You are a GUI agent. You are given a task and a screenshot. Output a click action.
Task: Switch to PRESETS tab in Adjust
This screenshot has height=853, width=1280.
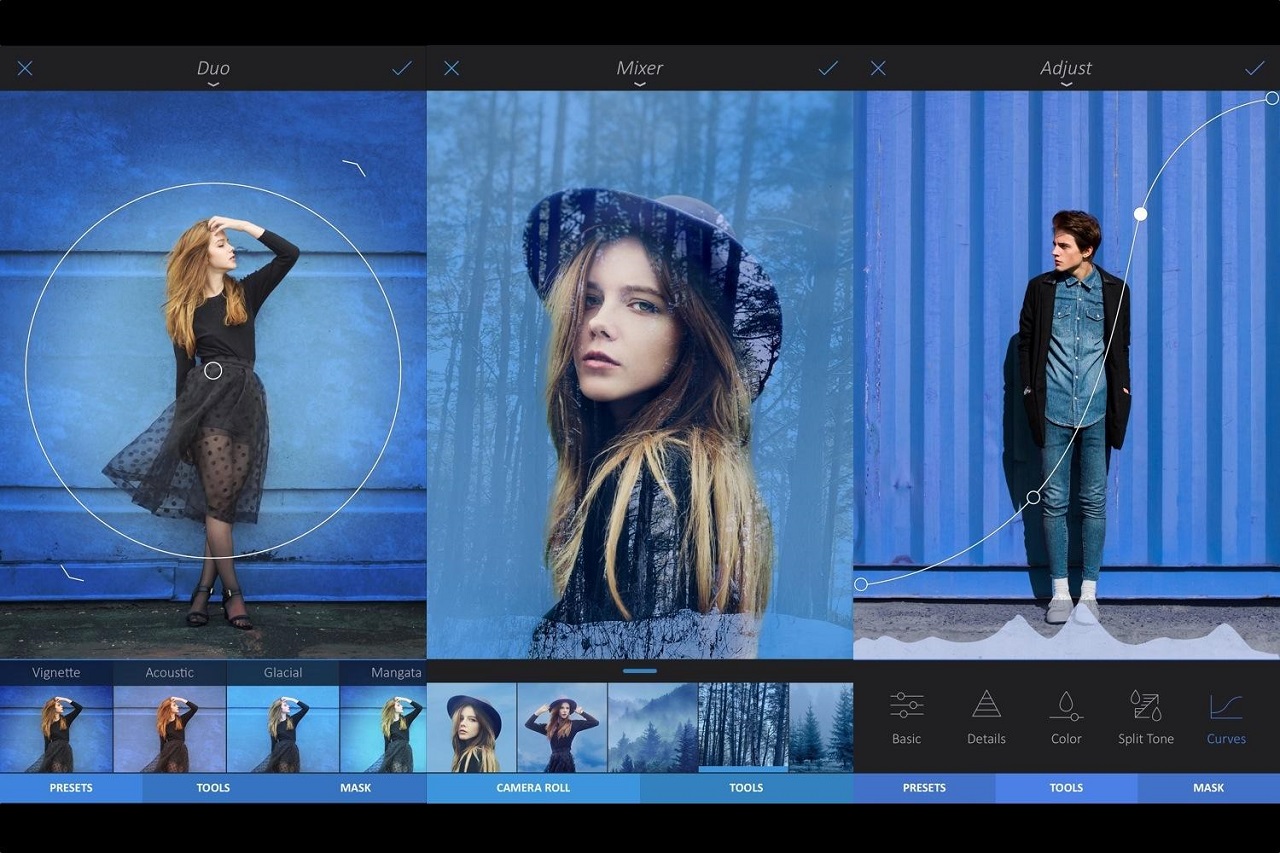(924, 788)
